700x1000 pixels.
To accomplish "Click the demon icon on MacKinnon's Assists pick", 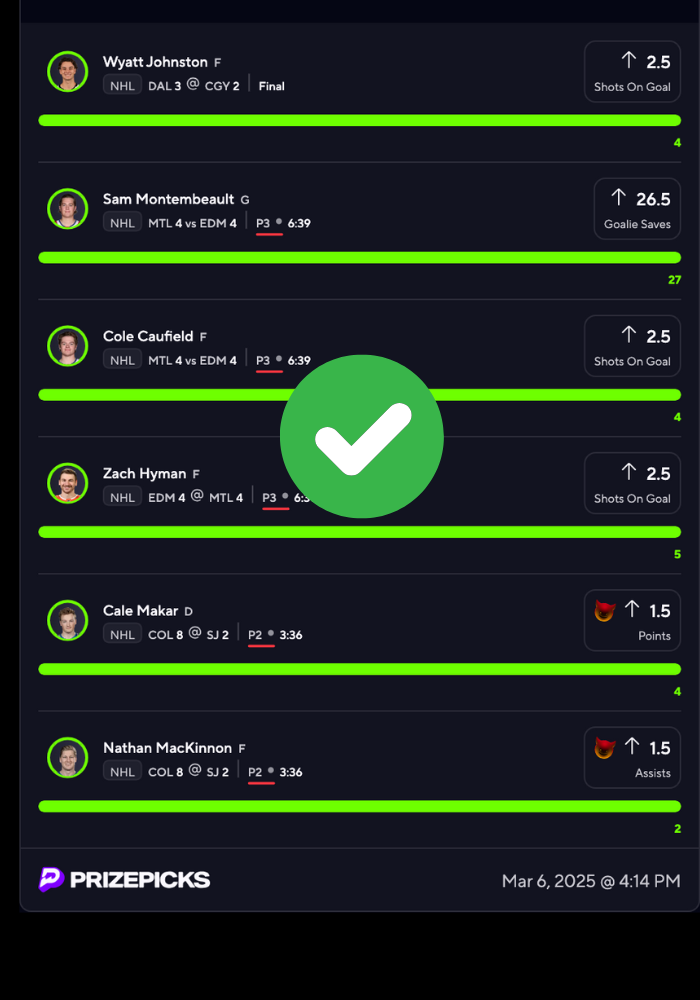I will (605, 747).
